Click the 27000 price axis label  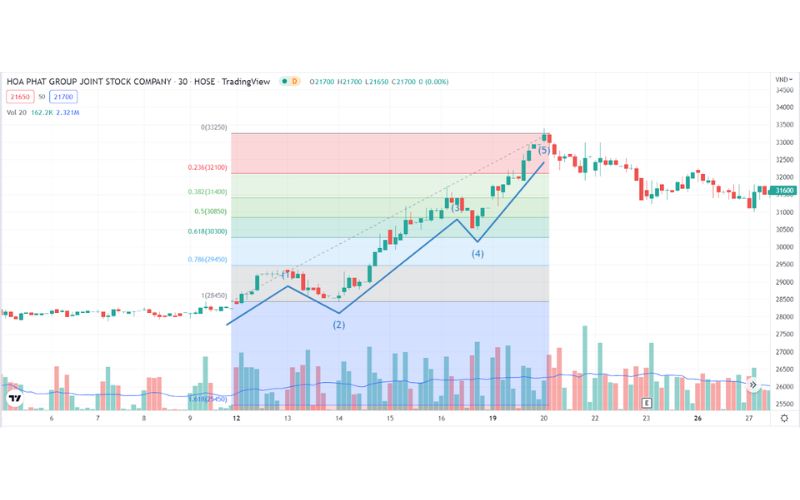785,352
